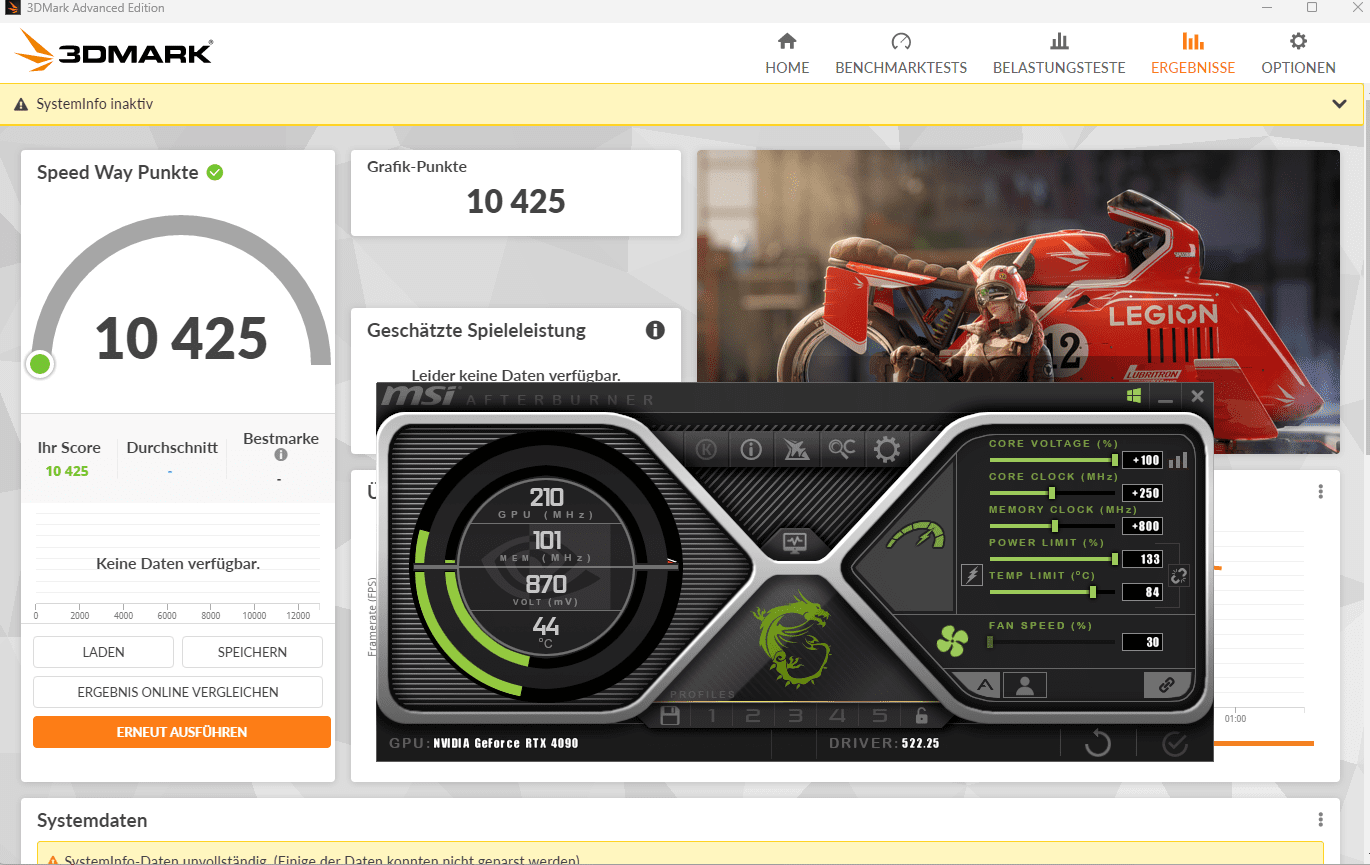Click the green fan icon in Afterburner
Screen dimensions: 1370x865
point(952,641)
